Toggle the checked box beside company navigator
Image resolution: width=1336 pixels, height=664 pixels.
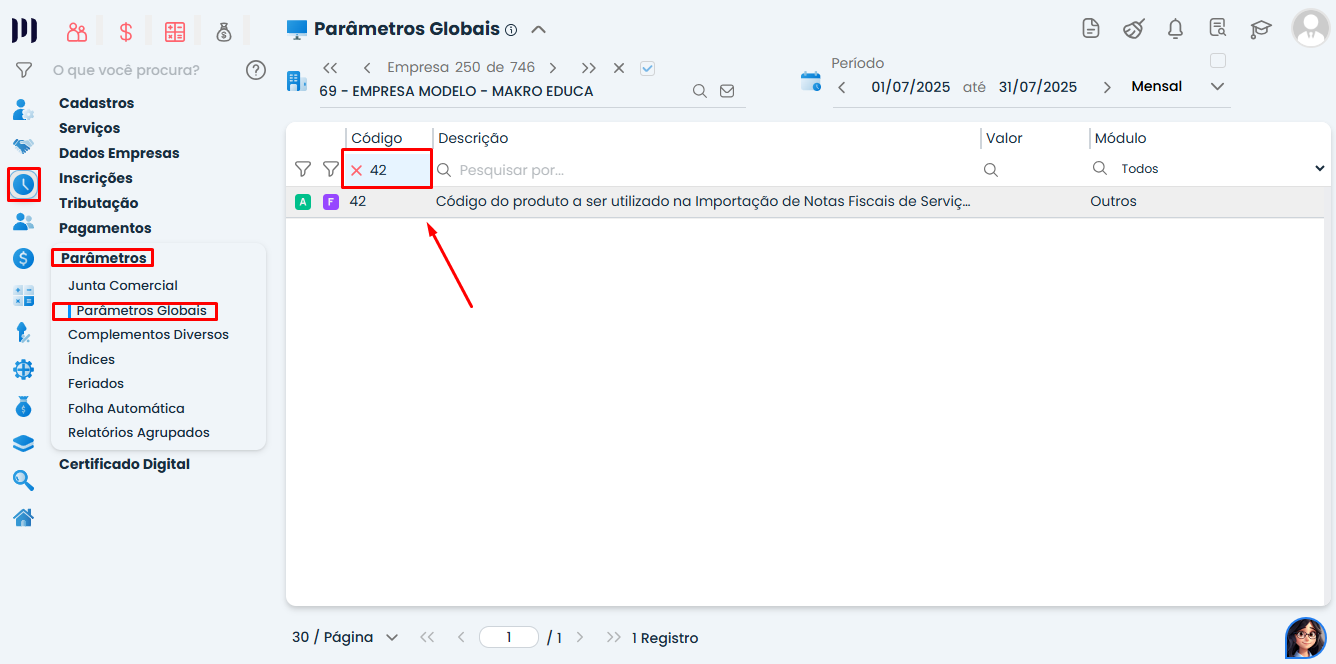tap(647, 68)
